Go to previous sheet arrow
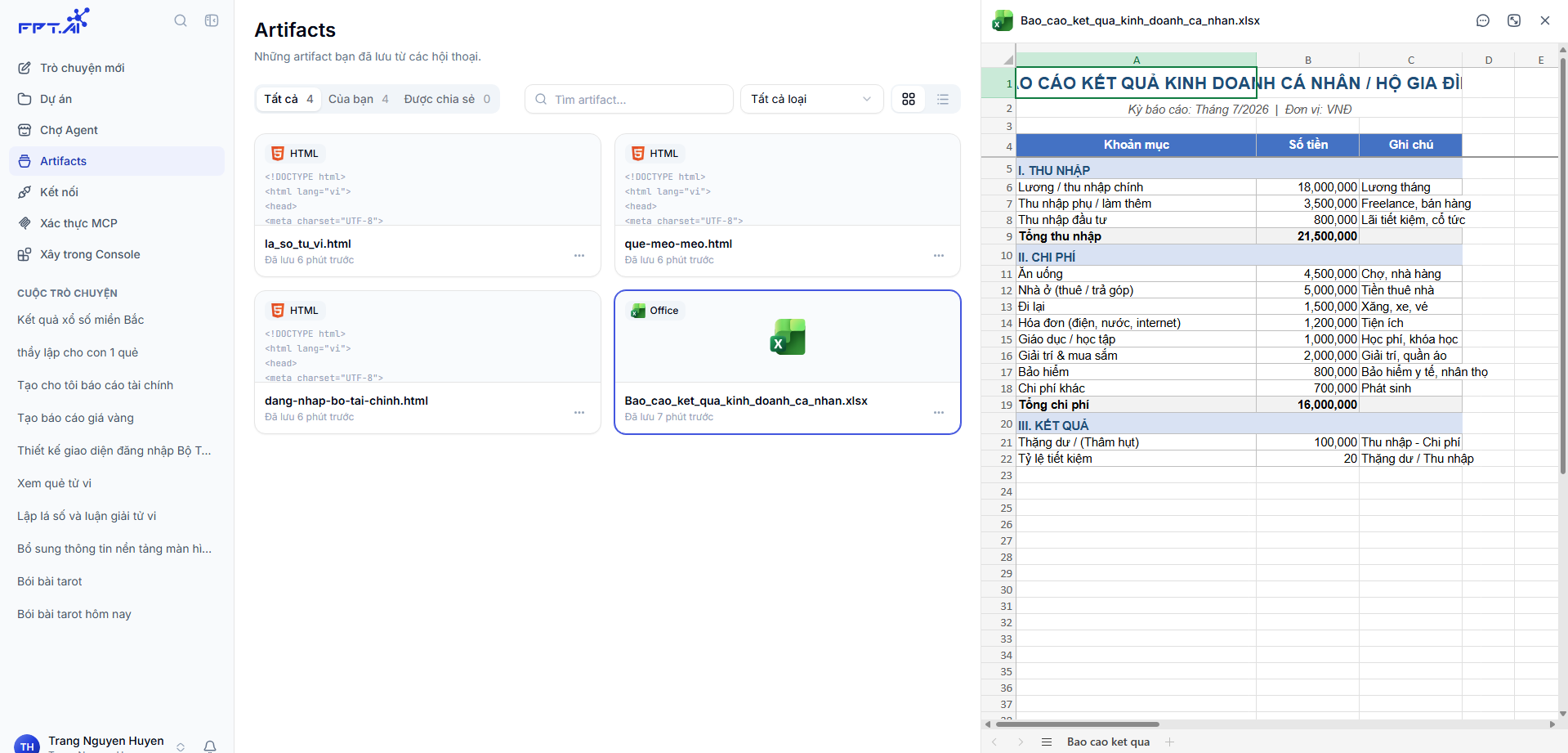This screenshot has height=753, width=1568. tap(994, 742)
